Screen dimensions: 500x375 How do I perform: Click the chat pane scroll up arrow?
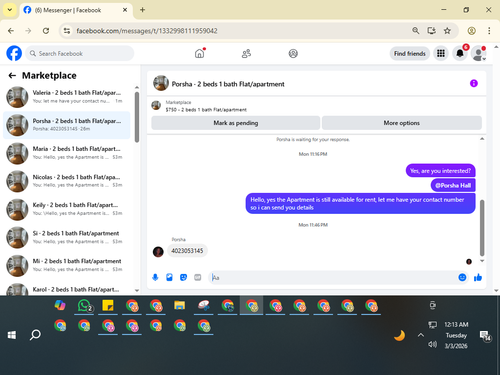482,139
